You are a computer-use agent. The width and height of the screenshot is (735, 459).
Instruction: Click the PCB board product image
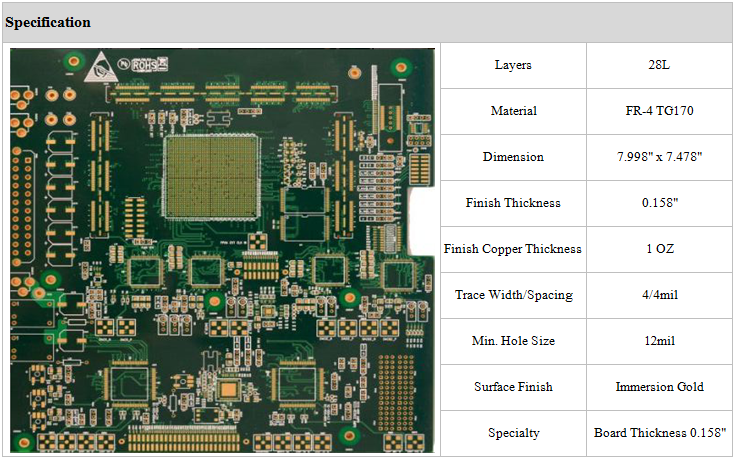tap(222, 251)
